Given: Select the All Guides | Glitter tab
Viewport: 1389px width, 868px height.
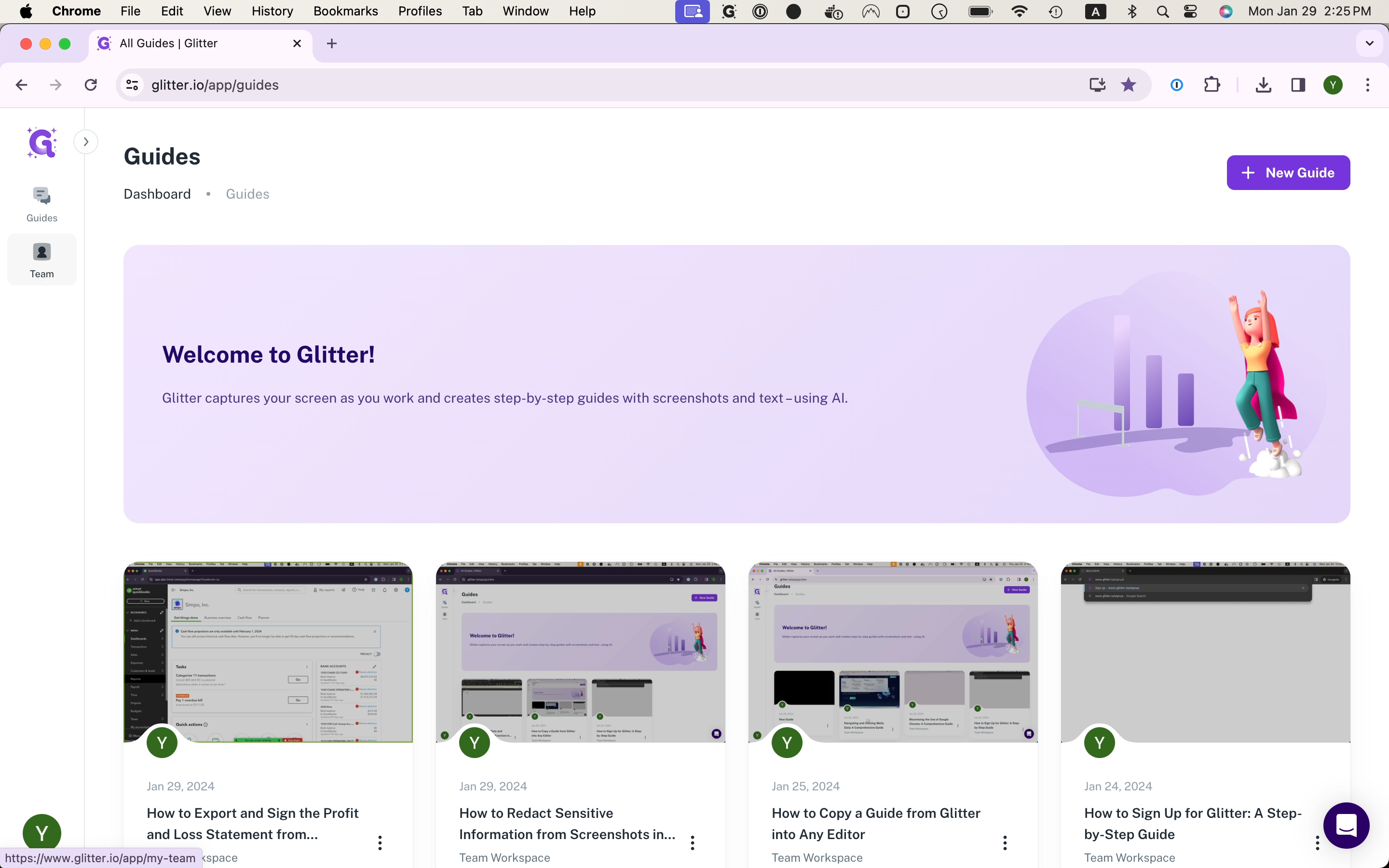Looking at the screenshot, I should tap(200, 43).
